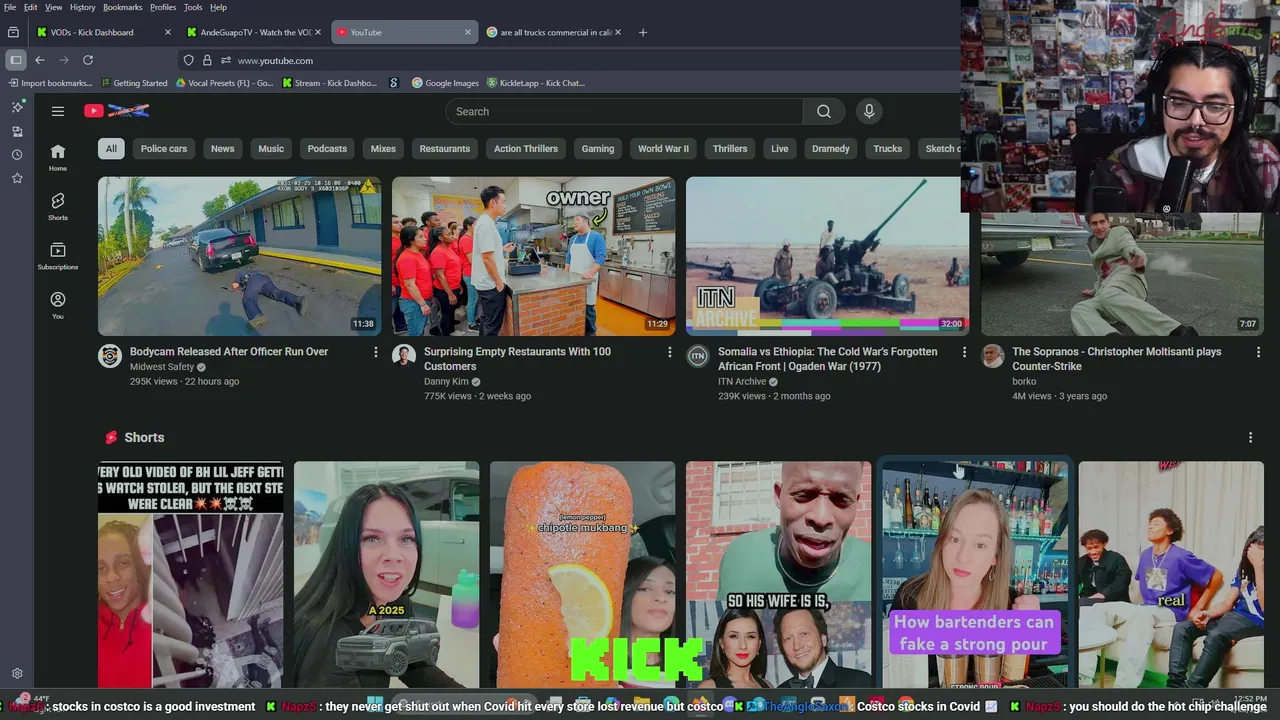Open the Vocal Presets (FL) bookmark
1280x720 pixels.
click(x=224, y=83)
